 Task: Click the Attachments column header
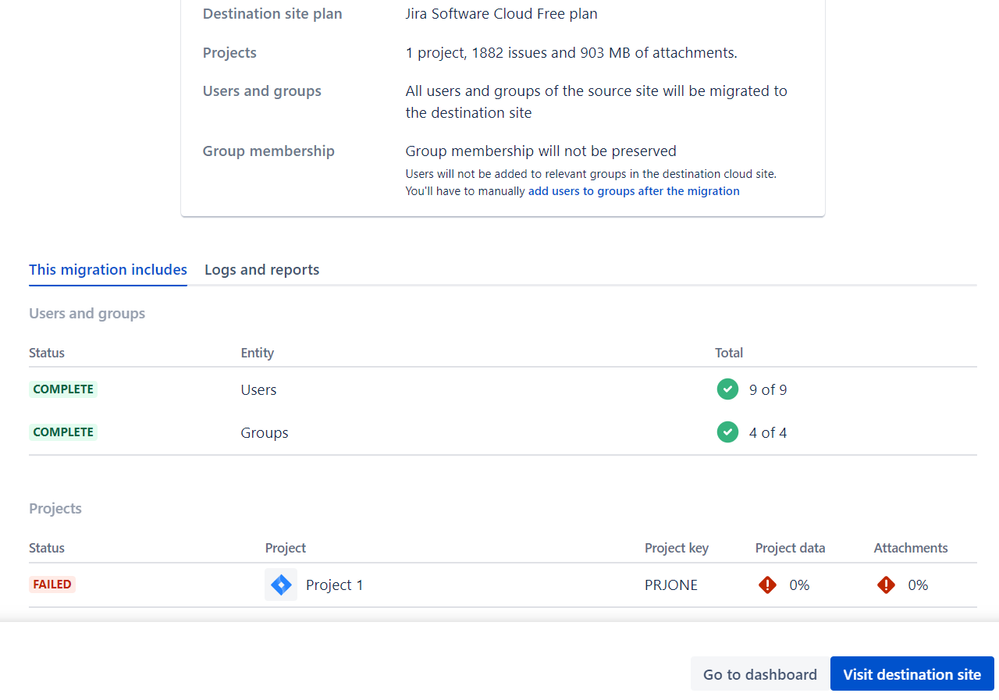click(x=910, y=548)
